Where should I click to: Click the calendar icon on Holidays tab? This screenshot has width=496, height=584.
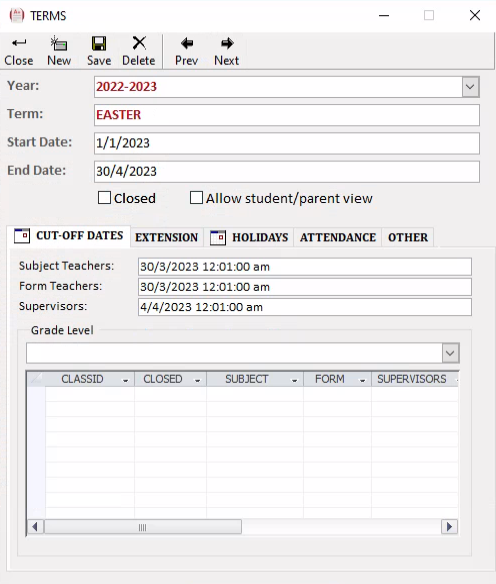218,238
